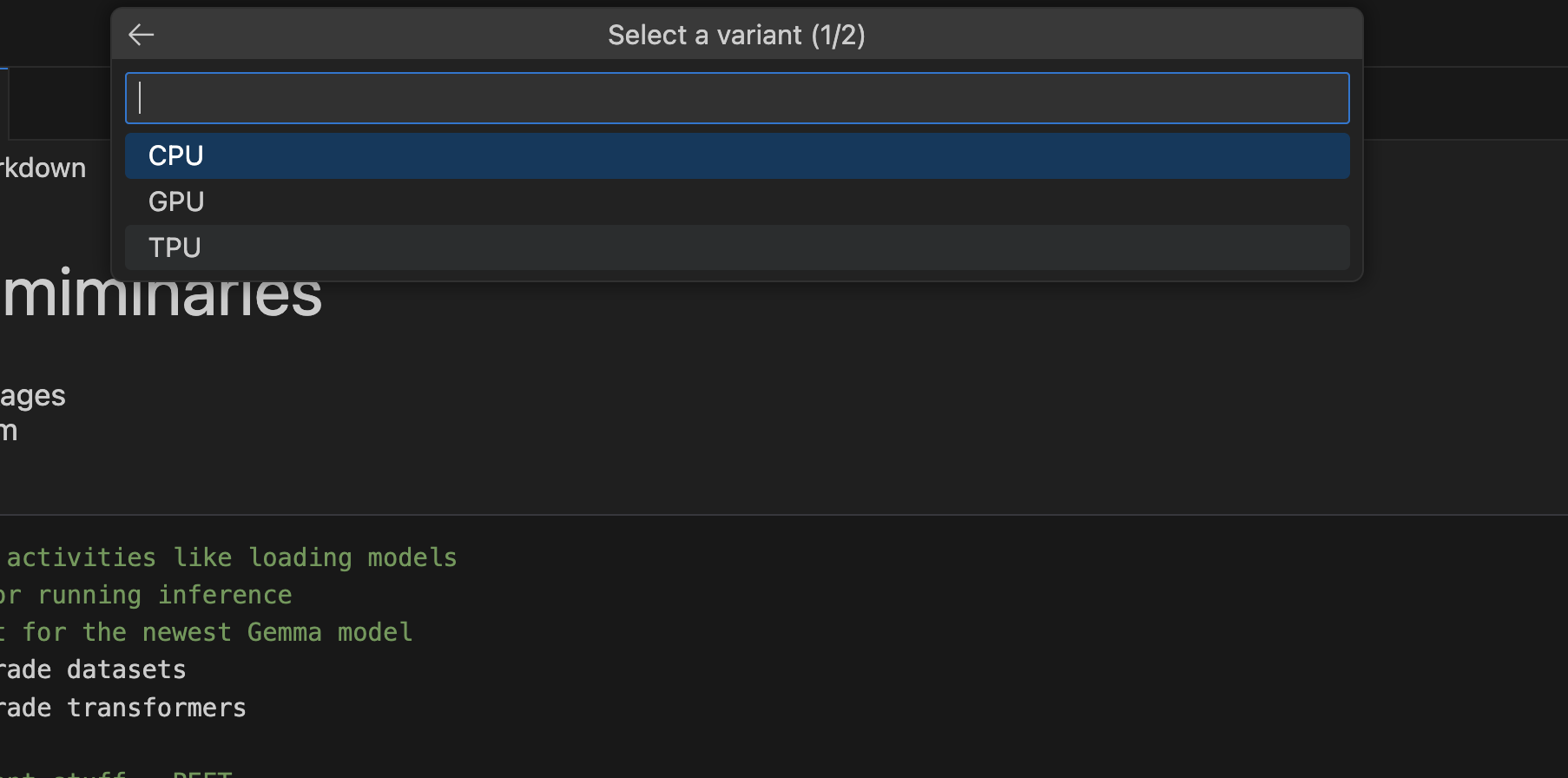Click the comment 'activities like loading models'
Viewport: 1568px width, 778px height.
tap(231, 557)
